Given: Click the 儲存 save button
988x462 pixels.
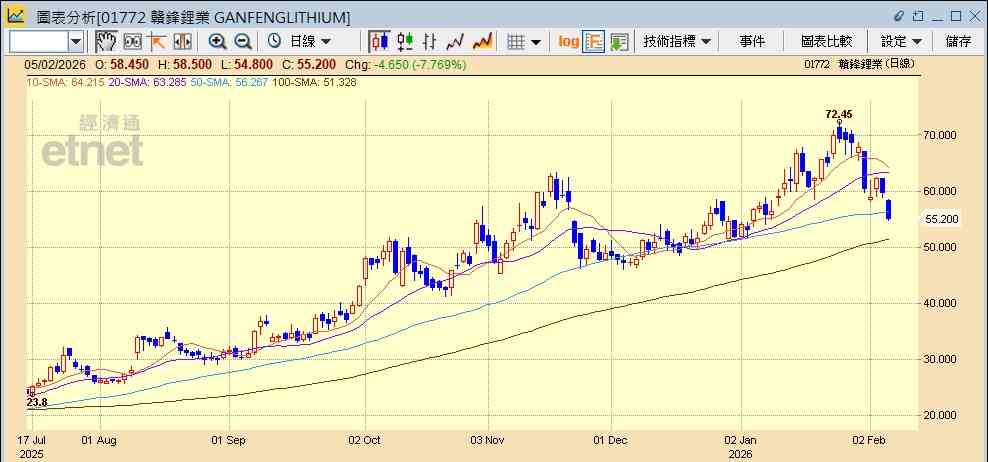Looking at the screenshot, I should coord(958,42).
